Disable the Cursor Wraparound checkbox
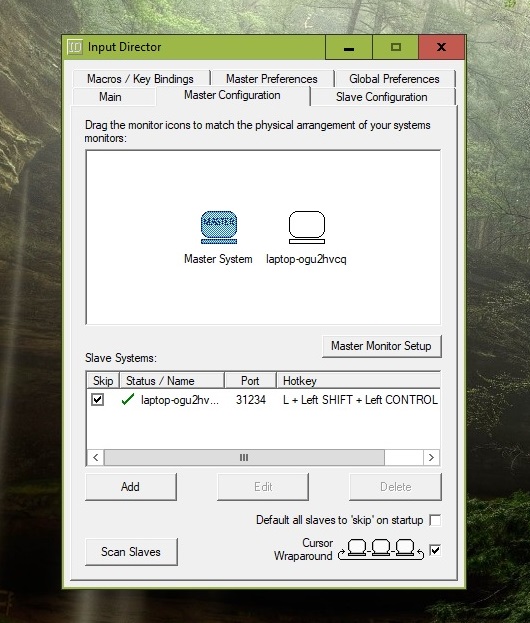This screenshot has width=530, height=623. 435,550
